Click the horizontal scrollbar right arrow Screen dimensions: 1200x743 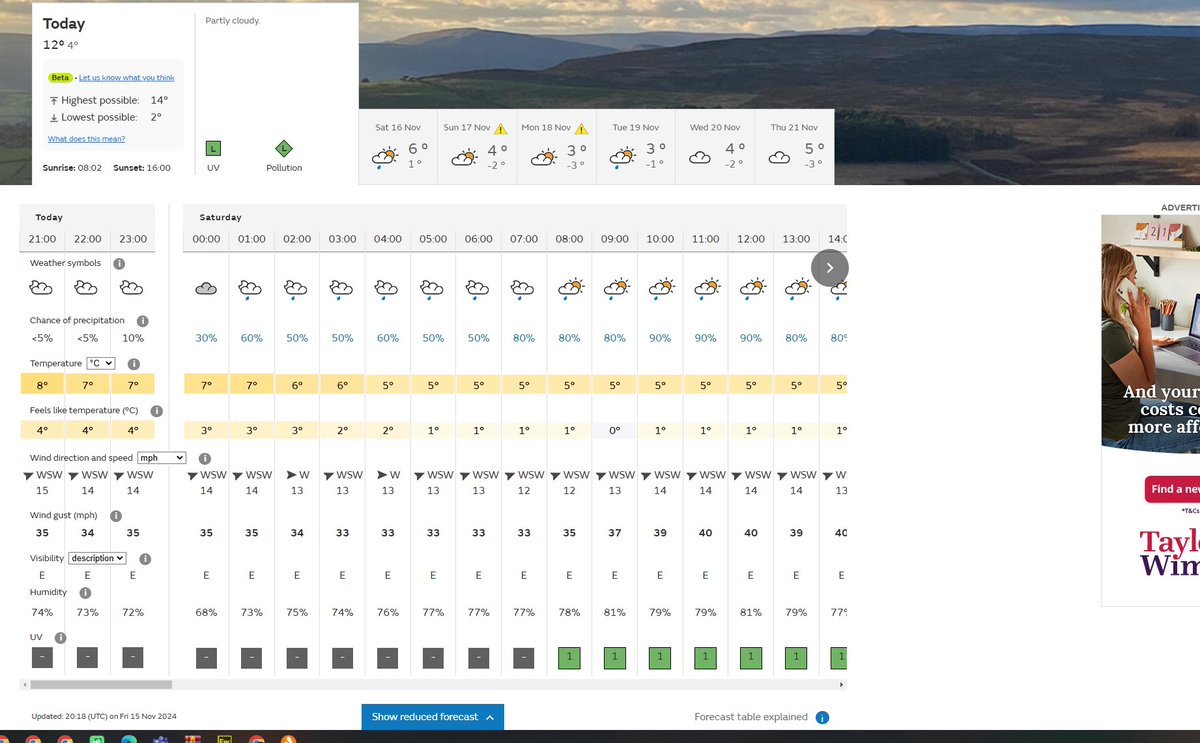tap(841, 685)
